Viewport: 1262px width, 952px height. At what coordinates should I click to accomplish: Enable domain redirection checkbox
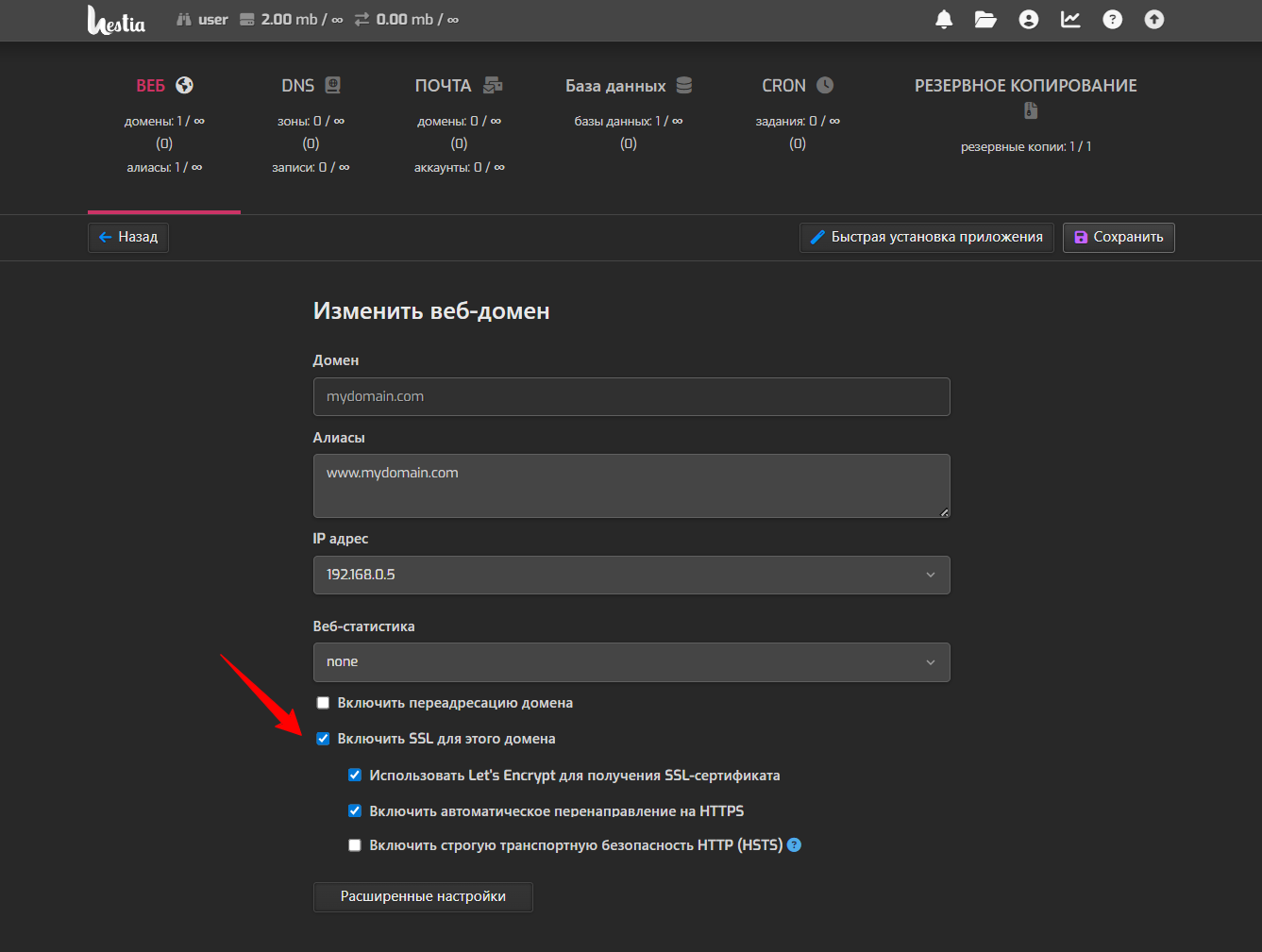tap(323, 703)
